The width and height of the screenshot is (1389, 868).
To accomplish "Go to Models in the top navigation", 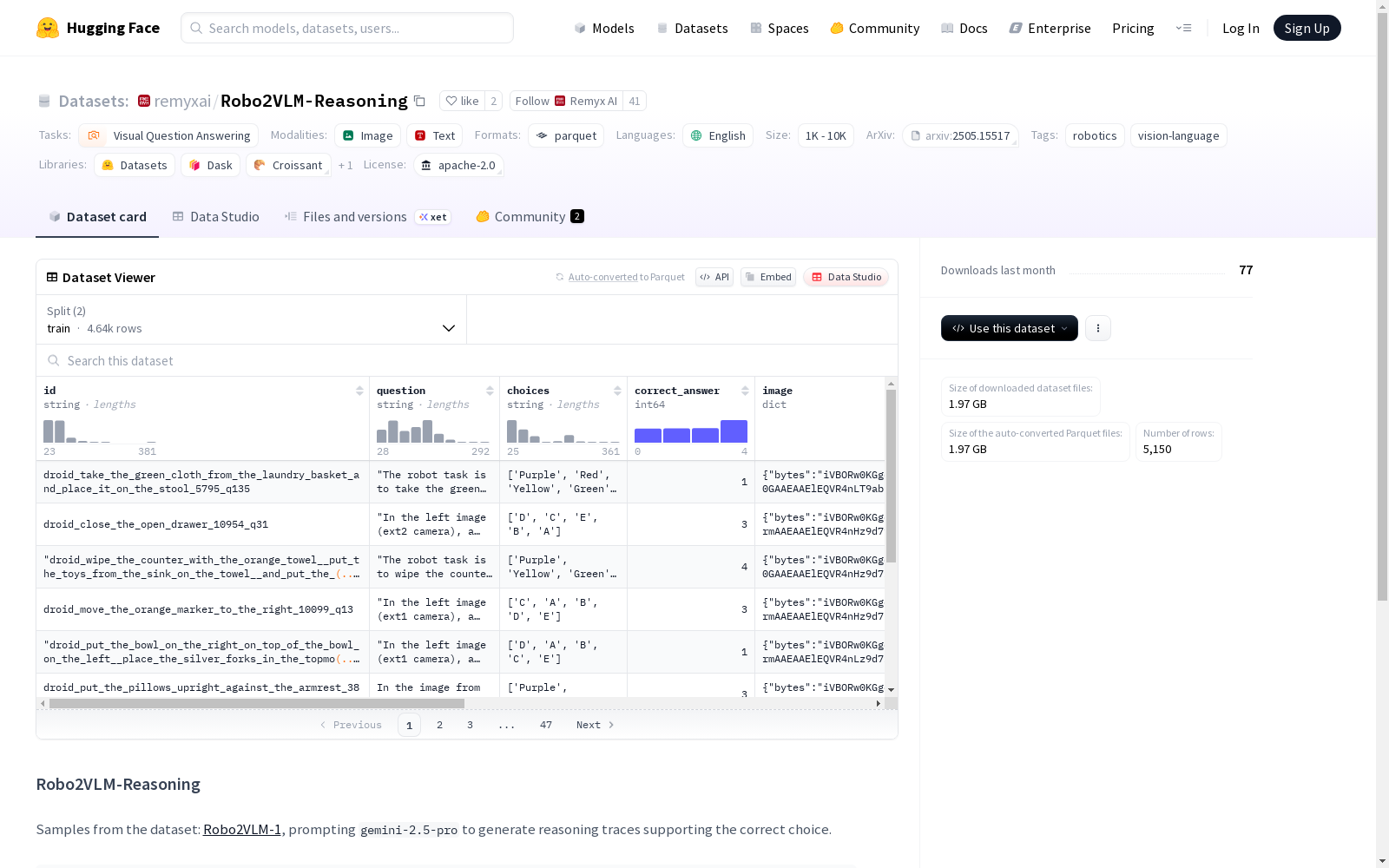I will pos(604,28).
